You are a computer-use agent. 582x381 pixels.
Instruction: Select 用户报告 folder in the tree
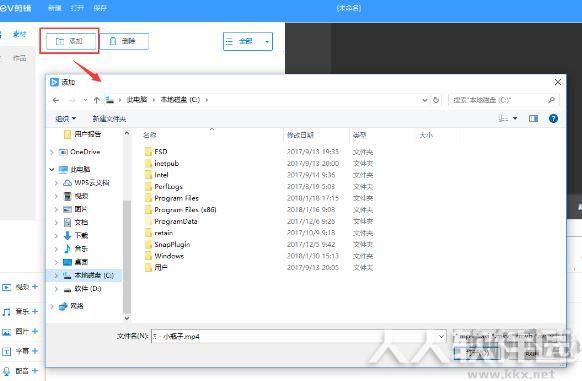(87, 134)
